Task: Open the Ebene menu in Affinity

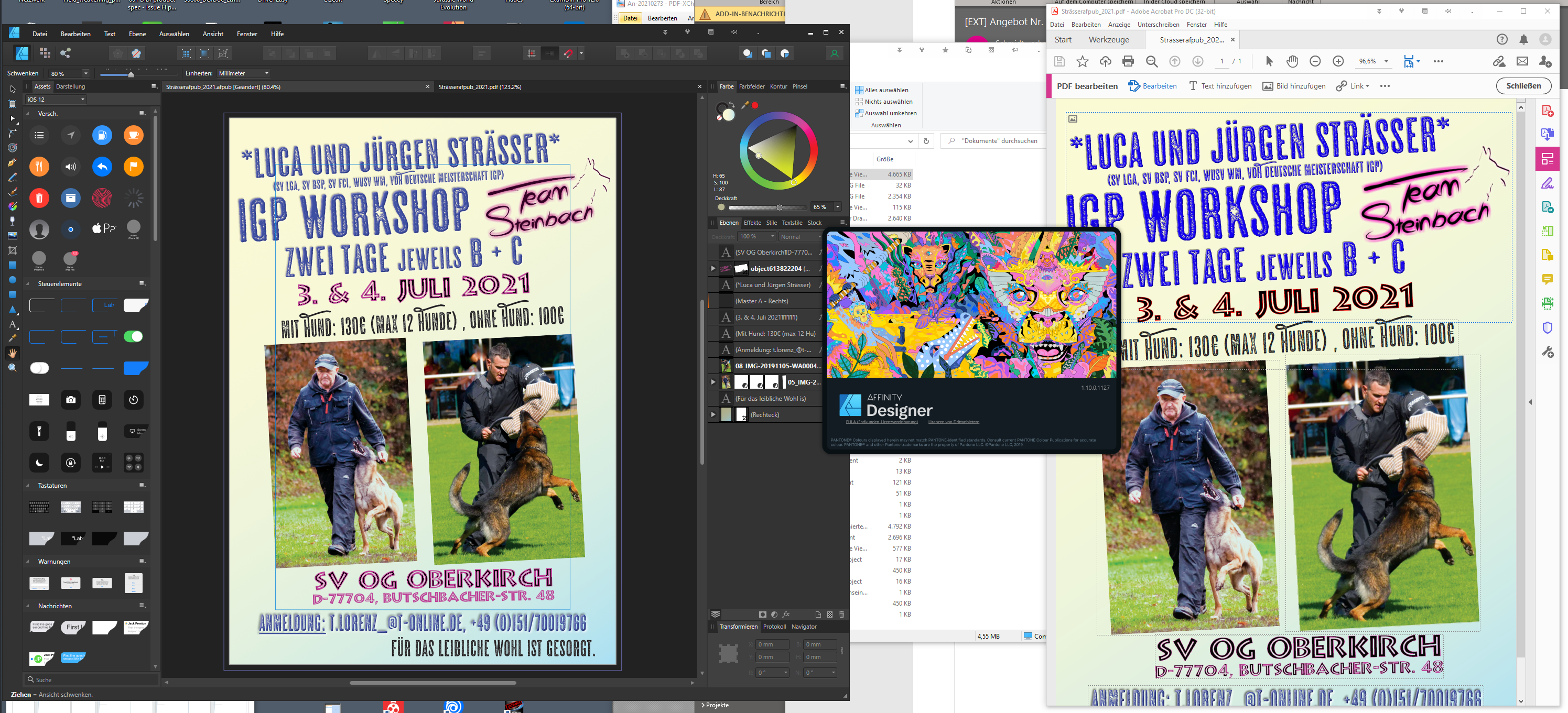Action: point(137,34)
